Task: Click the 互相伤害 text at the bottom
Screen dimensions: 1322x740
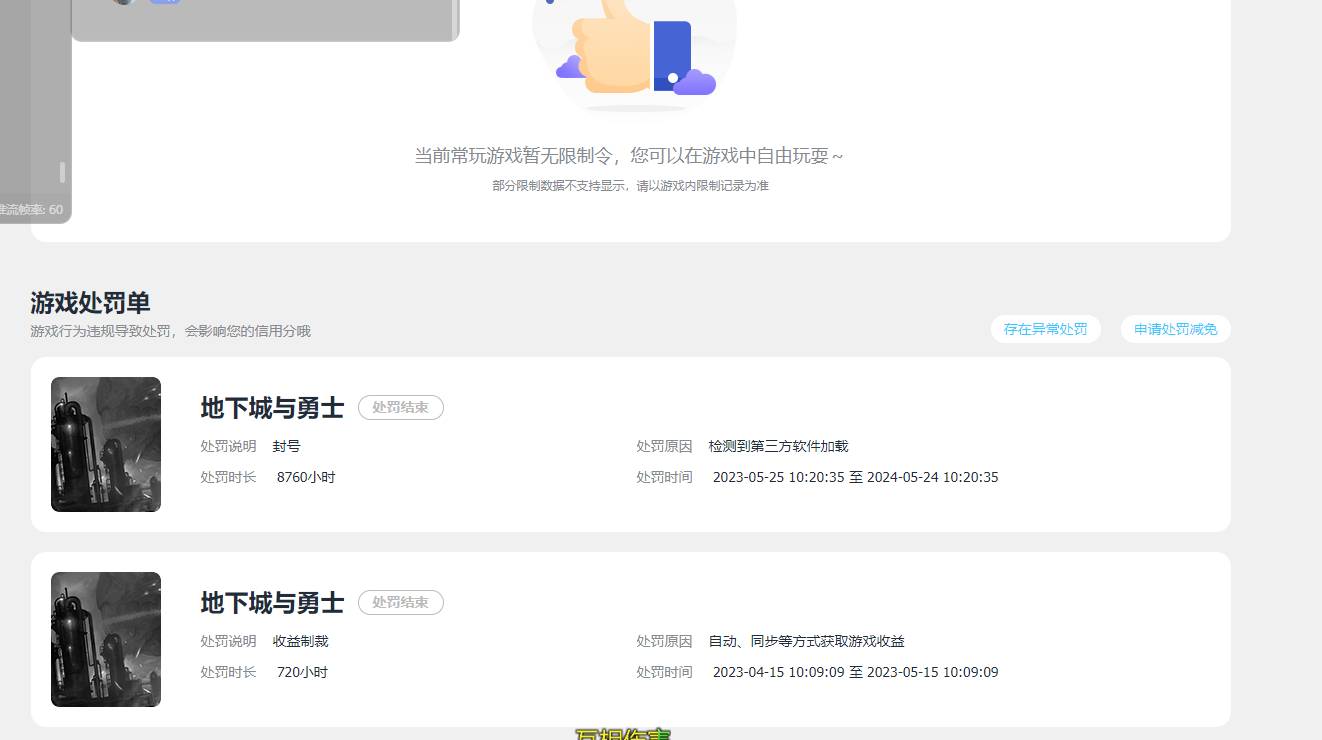Action: (x=623, y=734)
